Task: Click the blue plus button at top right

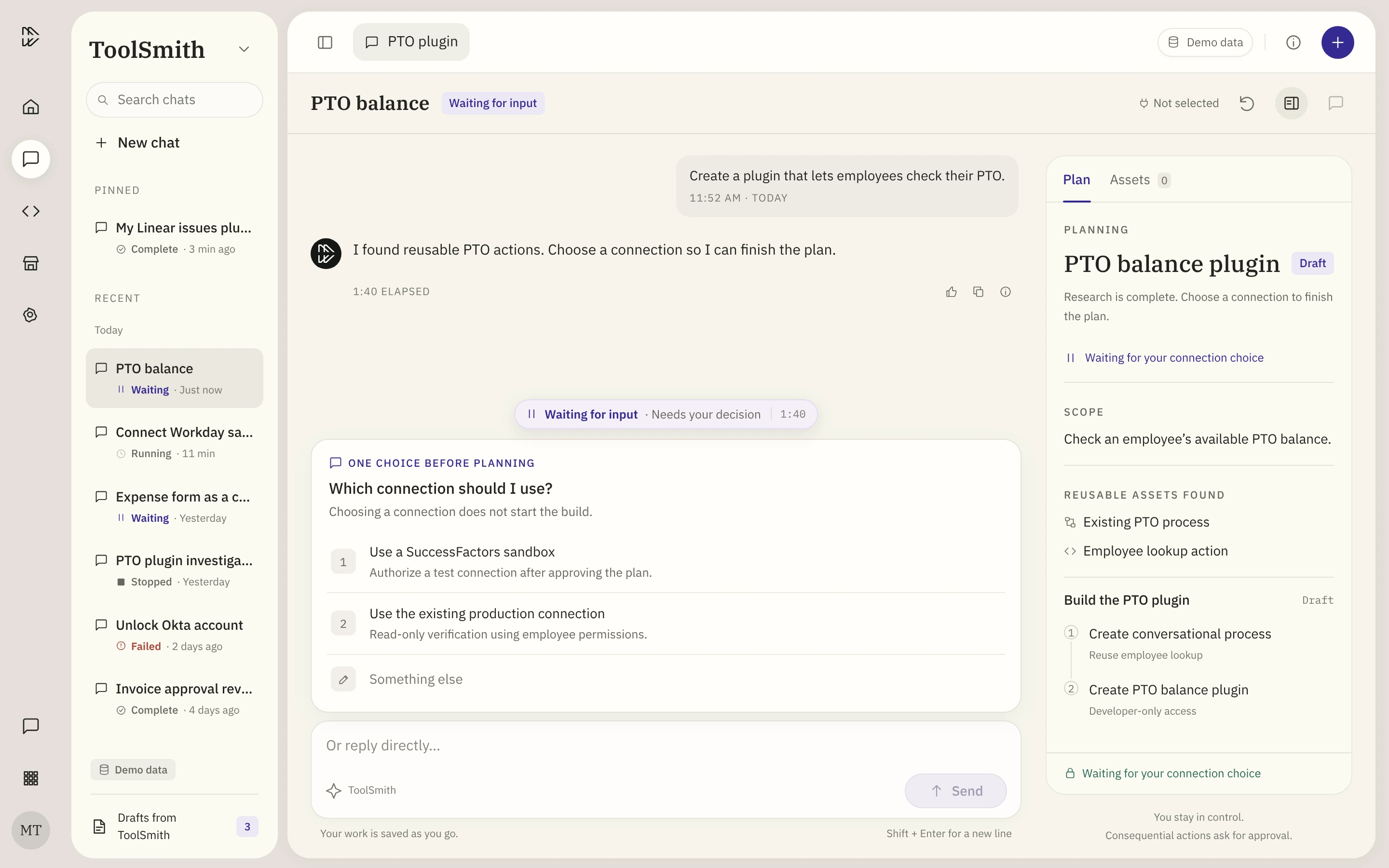Action: [1337, 42]
